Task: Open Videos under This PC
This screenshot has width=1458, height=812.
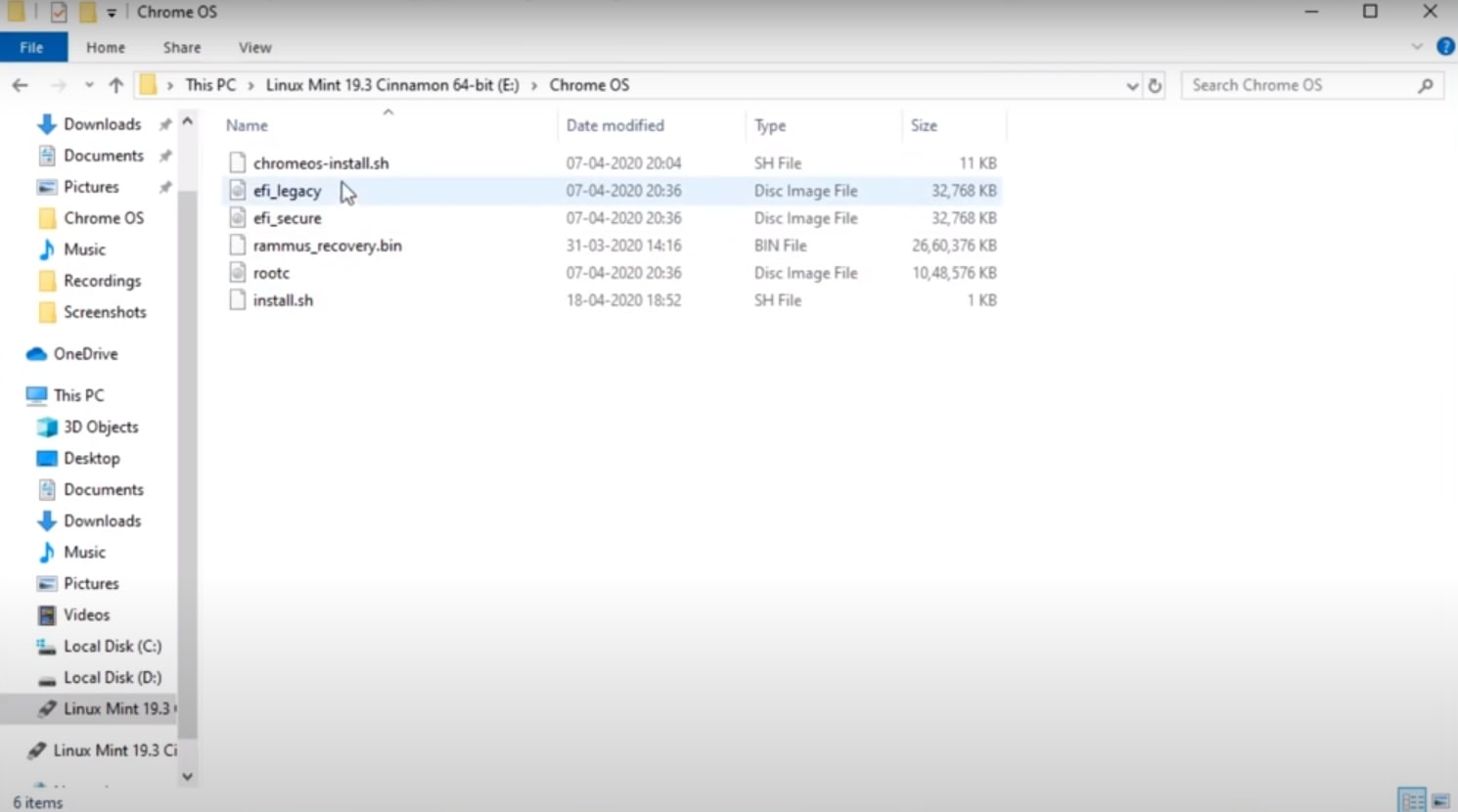Action: tap(86, 614)
